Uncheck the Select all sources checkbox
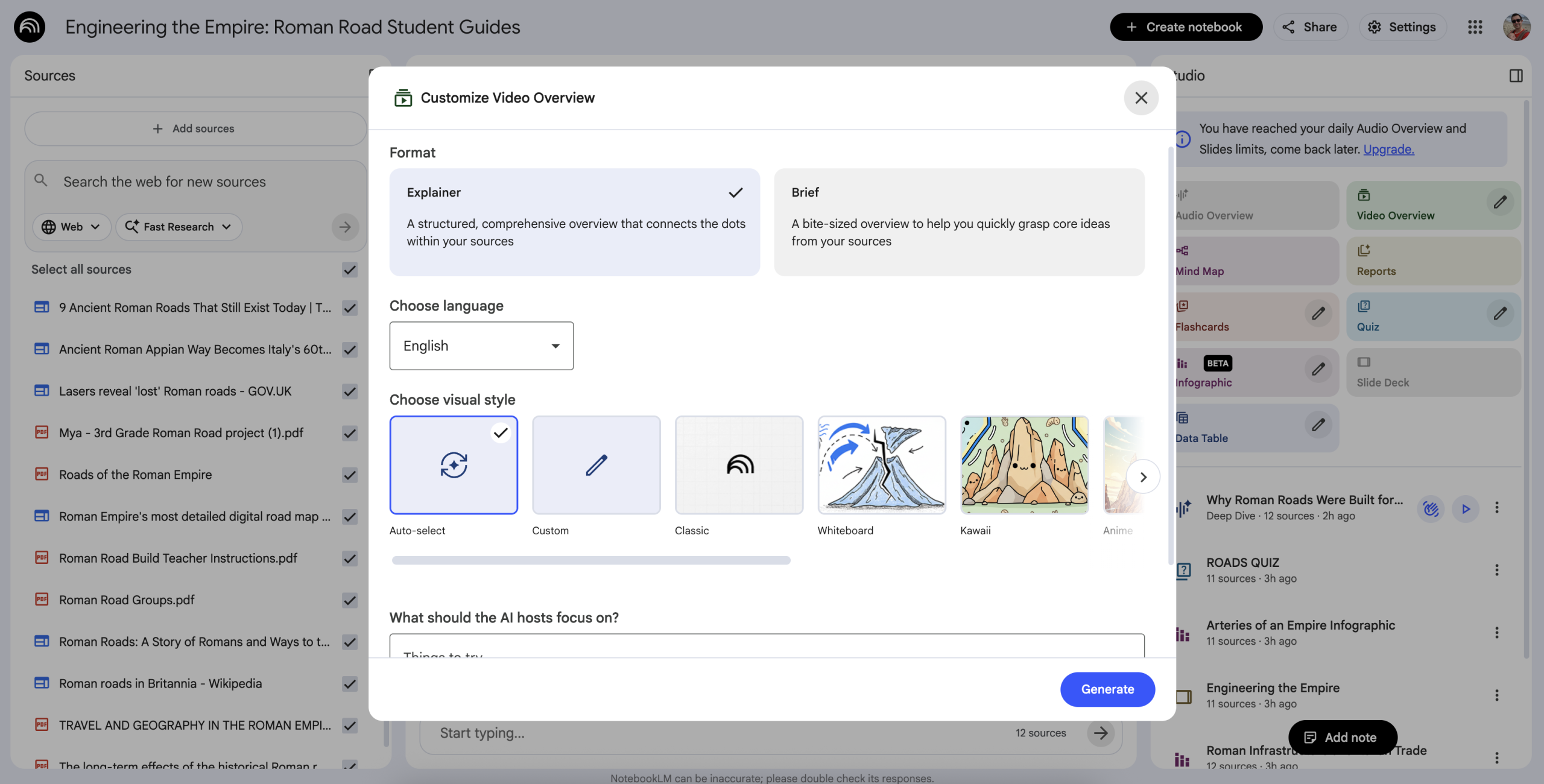This screenshot has height=784, width=1544. tap(350, 270)
